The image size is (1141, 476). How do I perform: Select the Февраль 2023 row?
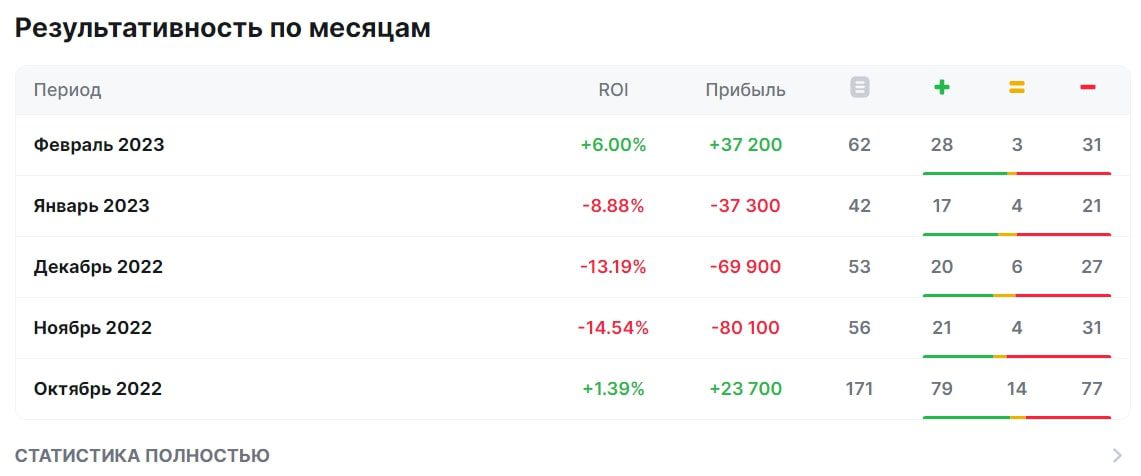(x=573, y=145)
